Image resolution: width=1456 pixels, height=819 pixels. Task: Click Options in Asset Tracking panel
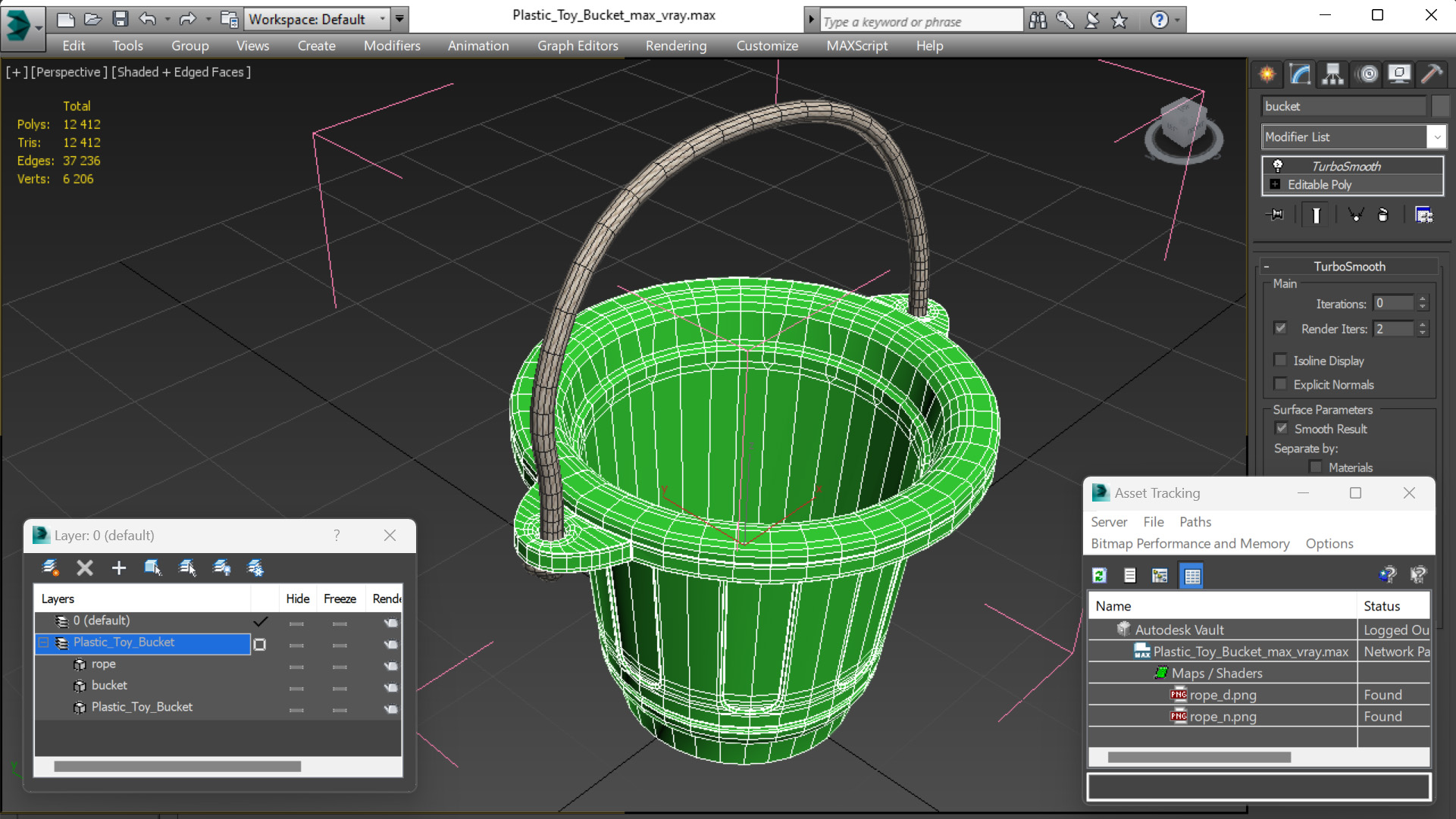coord(1329,543)
